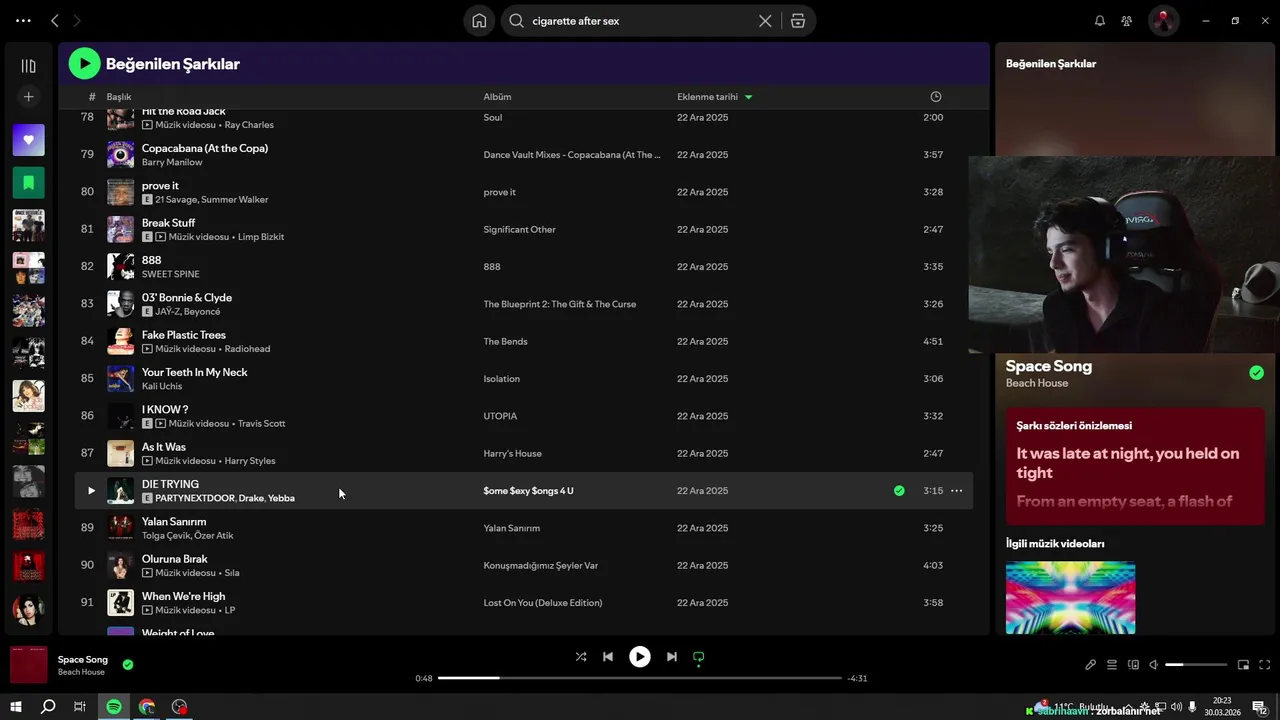1280x720 pixels.
Task: Open the Windows taskbar search icon
Action: click(x=48, y=707)
